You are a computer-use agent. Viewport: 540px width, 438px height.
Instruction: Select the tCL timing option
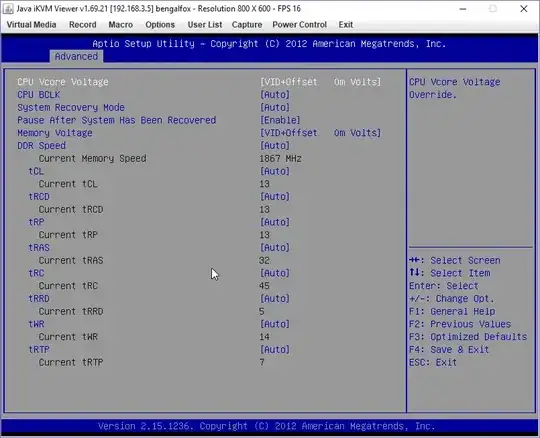coord(36,171)
